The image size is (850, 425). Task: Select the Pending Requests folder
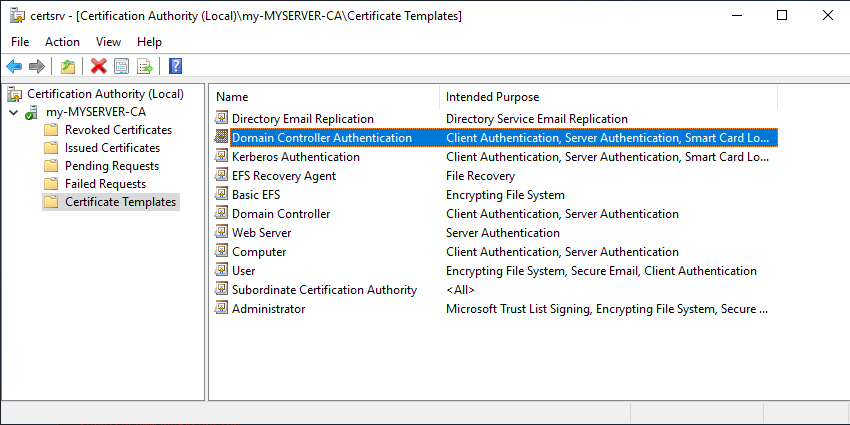click(x=111, y=166)
